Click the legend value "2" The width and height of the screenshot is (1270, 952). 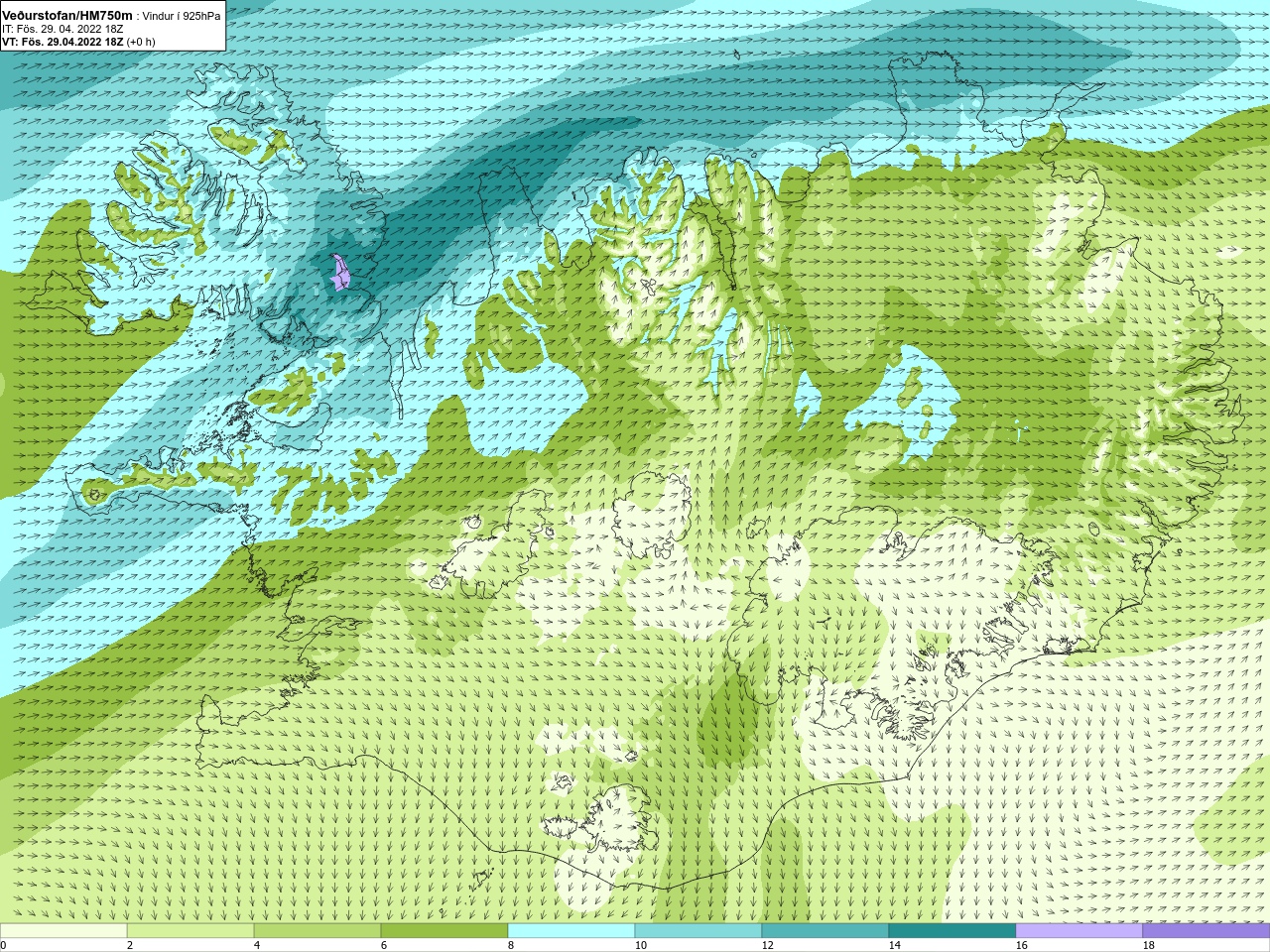(x=130, y=945)
